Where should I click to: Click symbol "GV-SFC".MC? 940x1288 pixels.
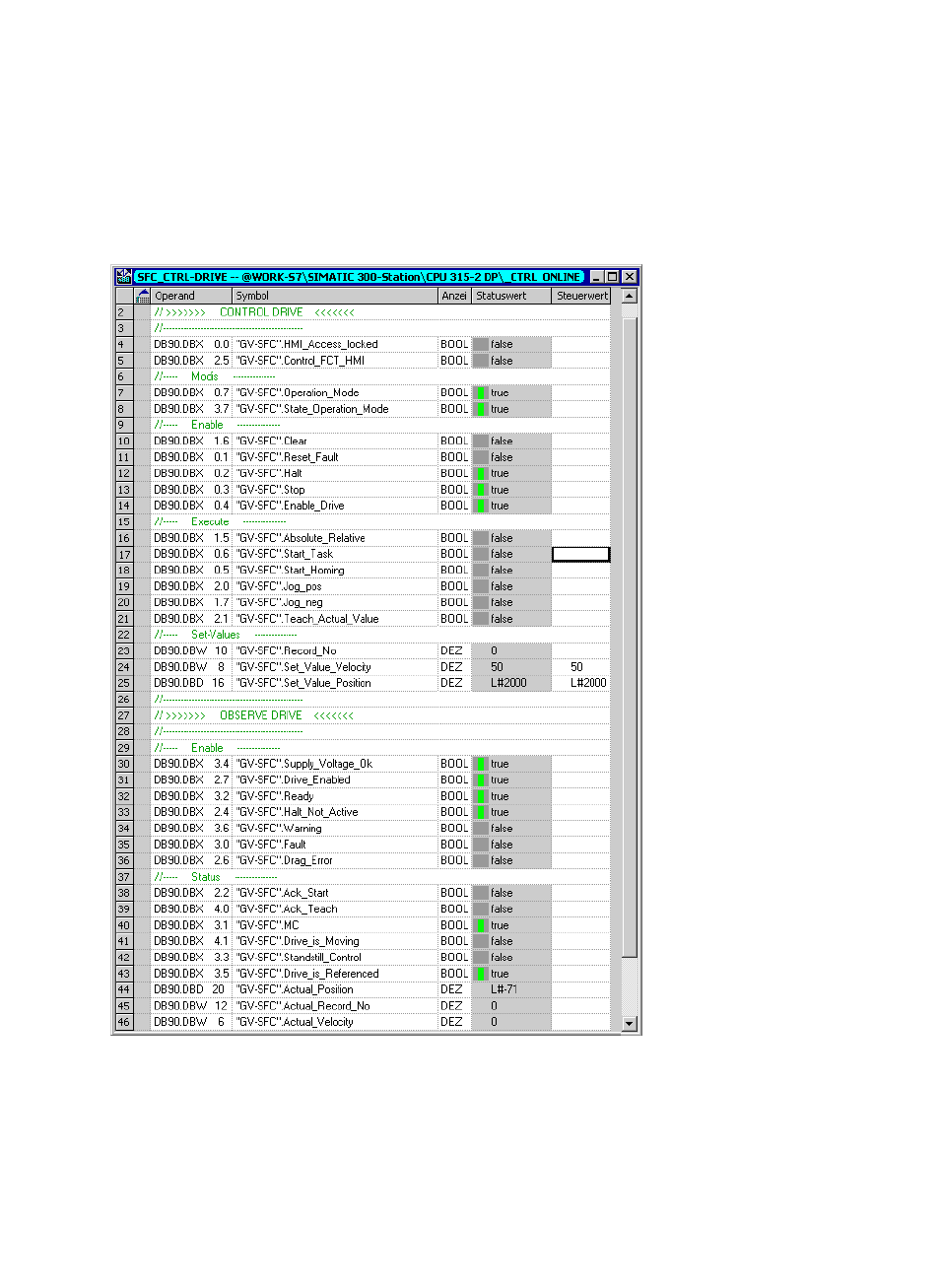[268, 925]
